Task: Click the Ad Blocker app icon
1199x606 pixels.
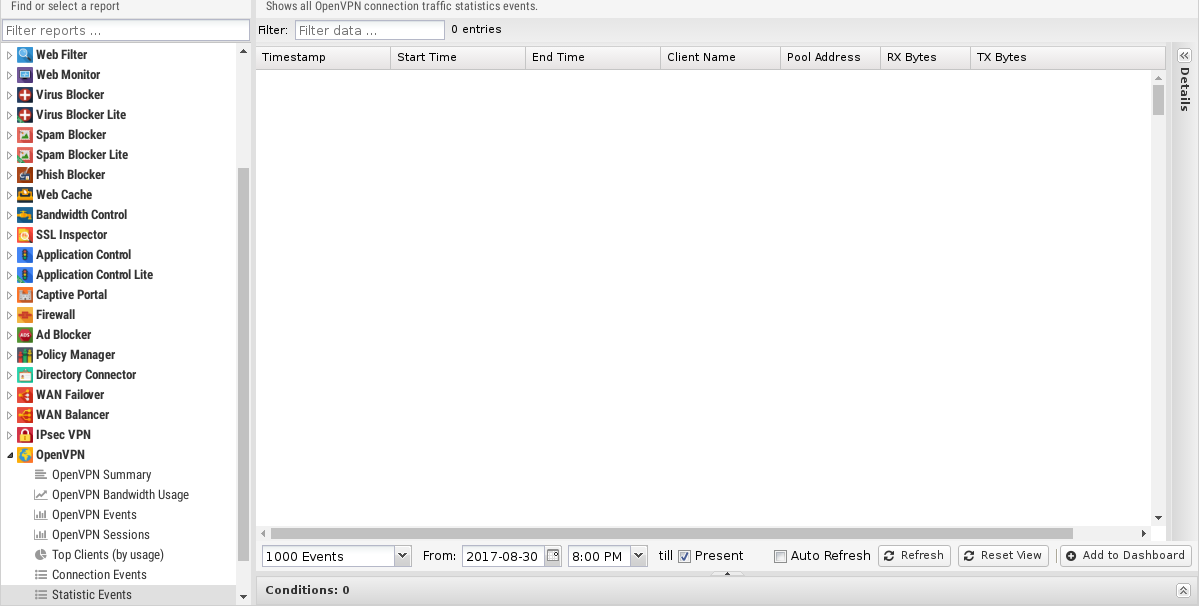Action: 24,335
